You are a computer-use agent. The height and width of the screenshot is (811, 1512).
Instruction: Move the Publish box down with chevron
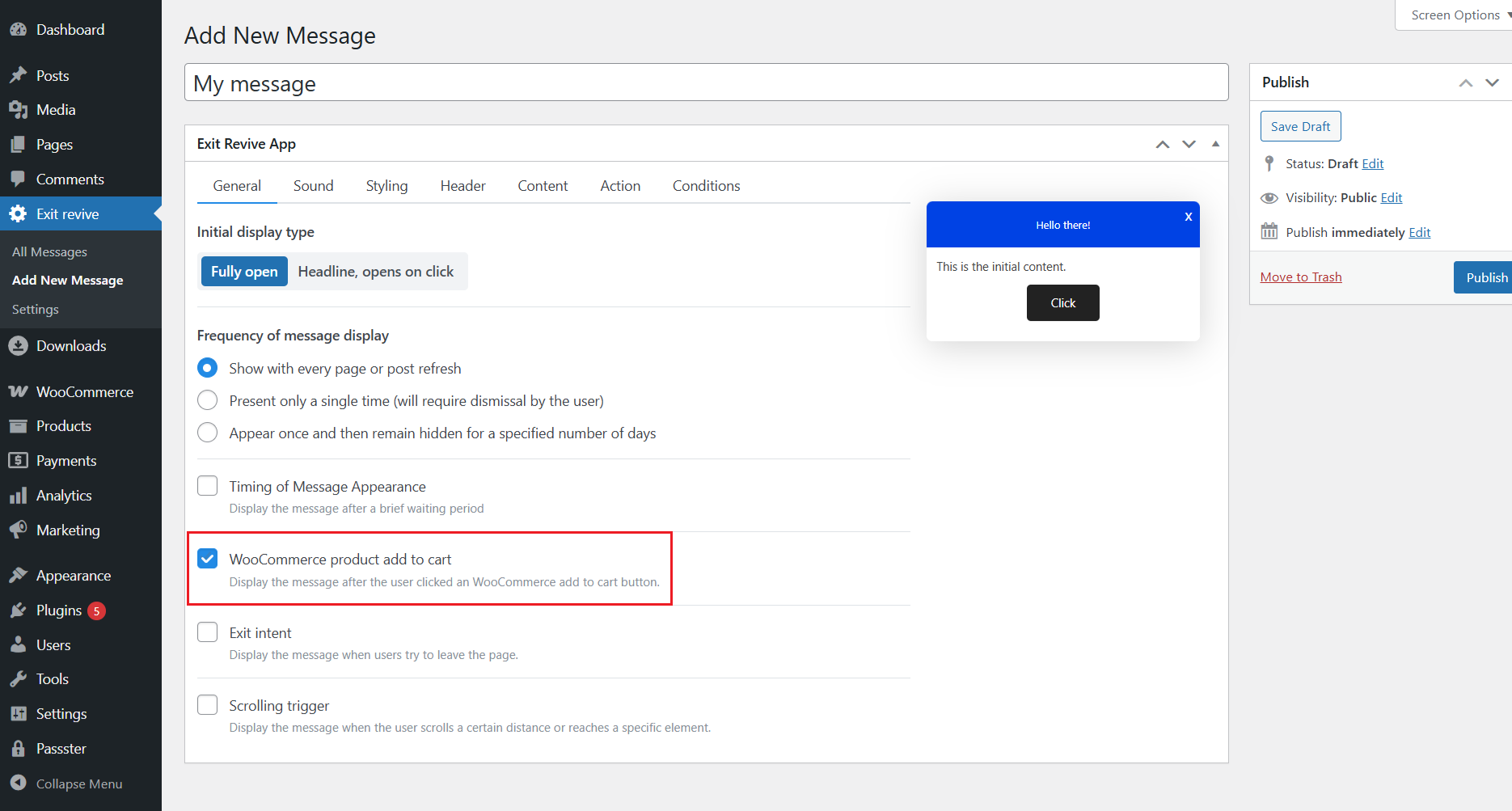click(1492, 82)
